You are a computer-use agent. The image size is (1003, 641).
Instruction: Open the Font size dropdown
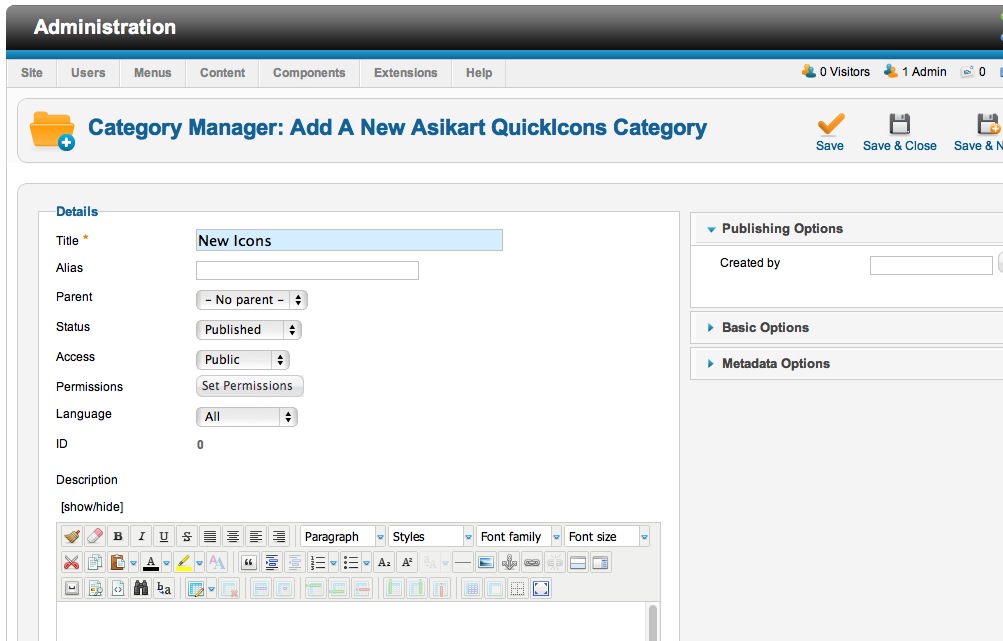[607, 536]
